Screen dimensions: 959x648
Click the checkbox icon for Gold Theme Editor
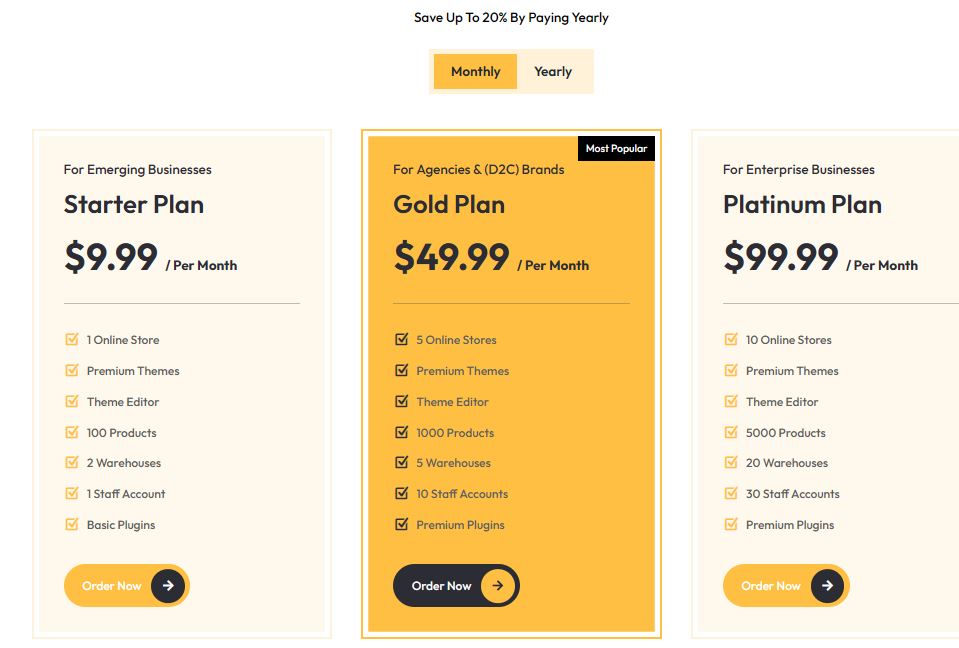point(402,402)
